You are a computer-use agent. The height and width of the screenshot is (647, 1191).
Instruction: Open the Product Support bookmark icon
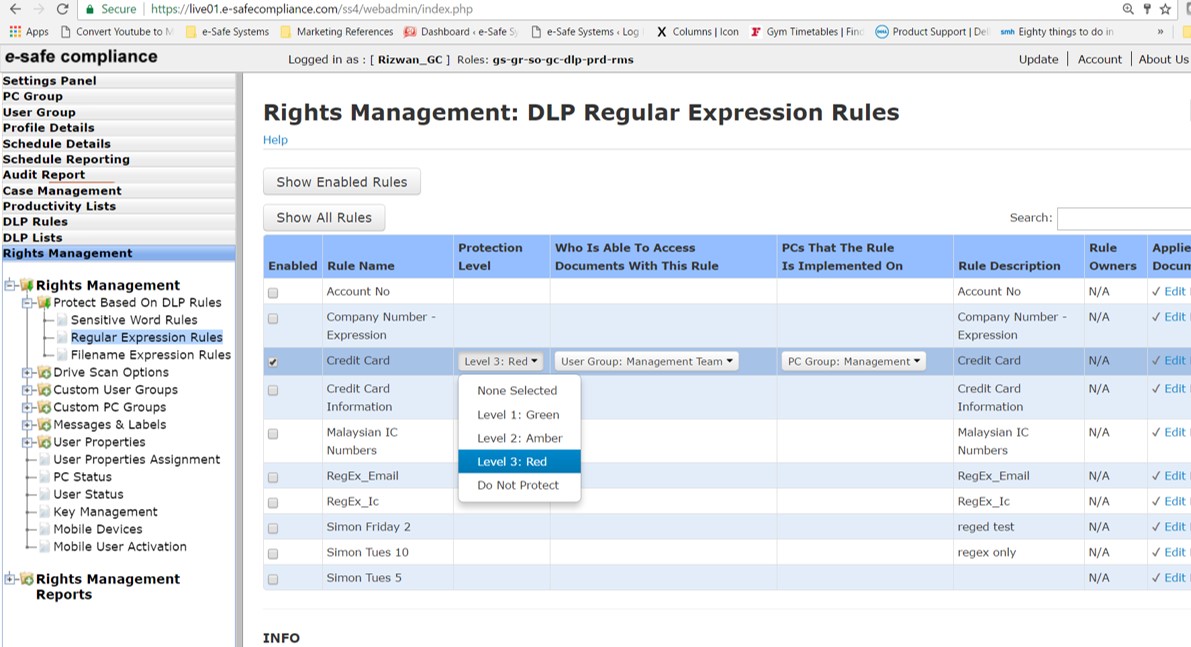pos(882,32)
